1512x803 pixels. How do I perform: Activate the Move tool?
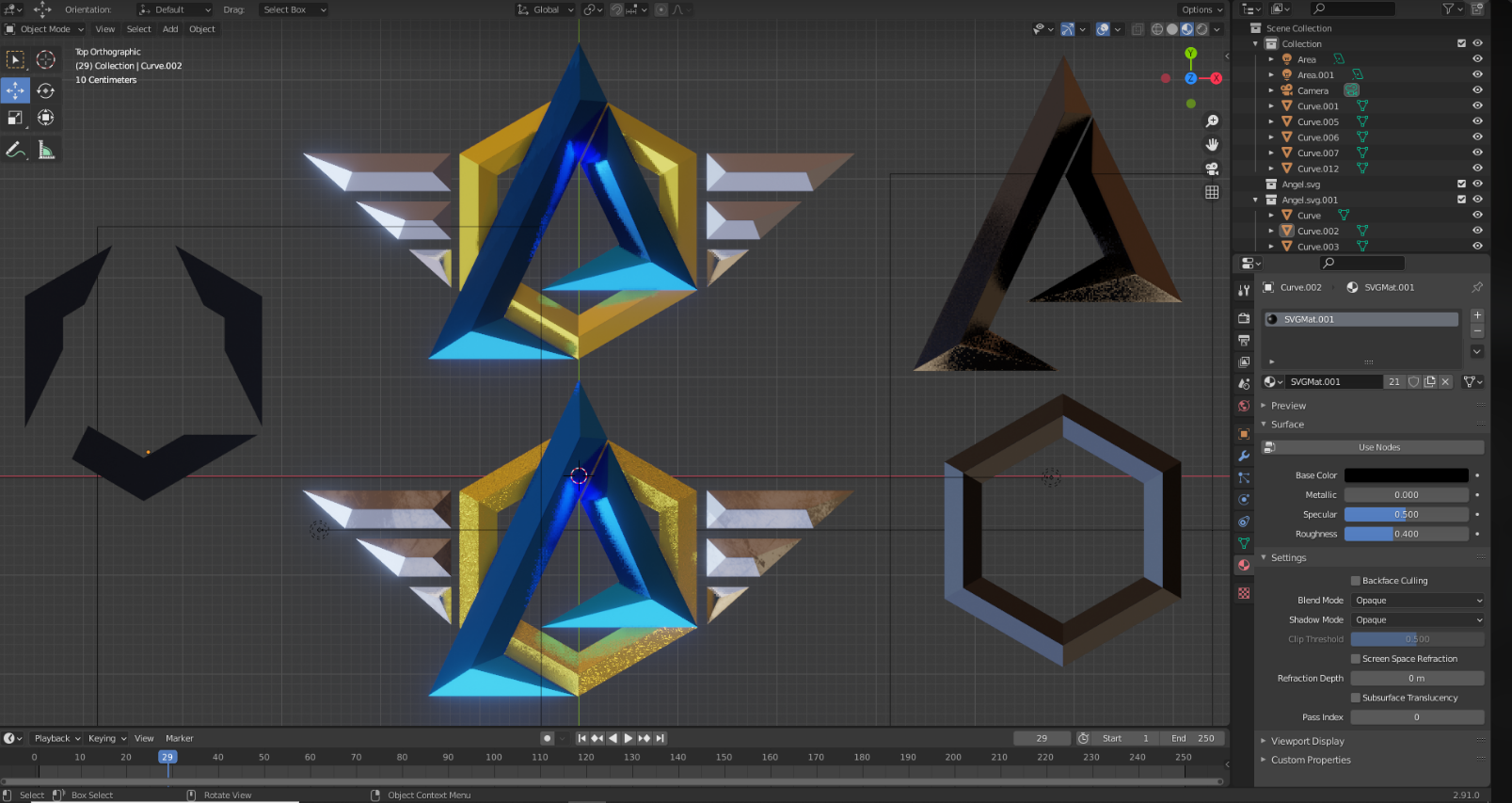coord(15,90)
